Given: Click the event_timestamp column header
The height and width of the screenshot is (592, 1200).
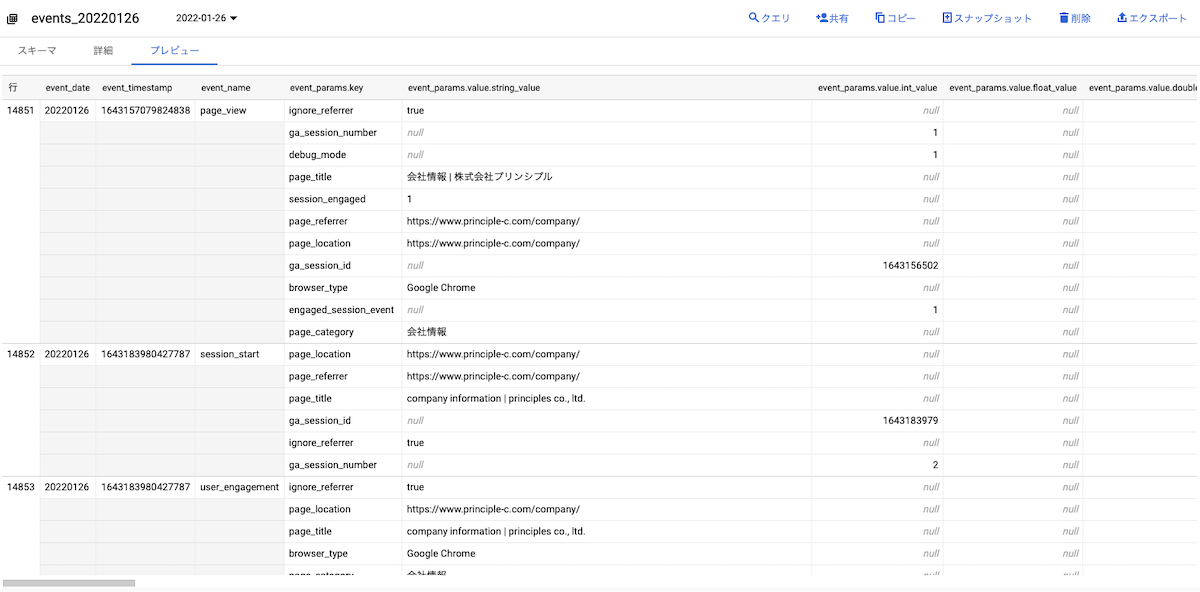Looking at the screenshot, I should point(137,88).
